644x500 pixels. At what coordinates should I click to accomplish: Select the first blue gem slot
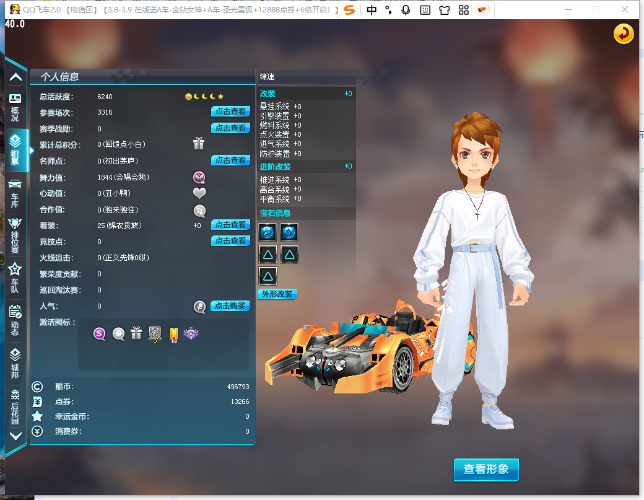[x=267, y=232]
